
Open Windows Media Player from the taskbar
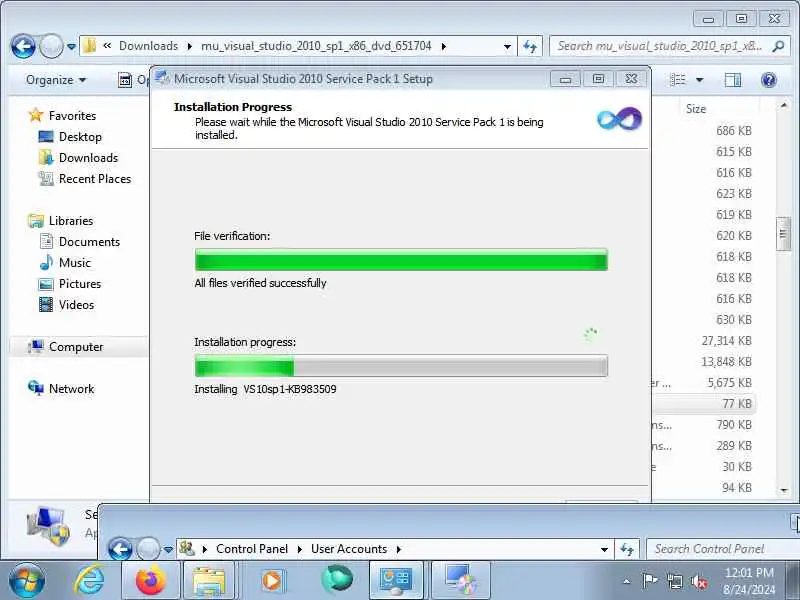coord(271,581)
